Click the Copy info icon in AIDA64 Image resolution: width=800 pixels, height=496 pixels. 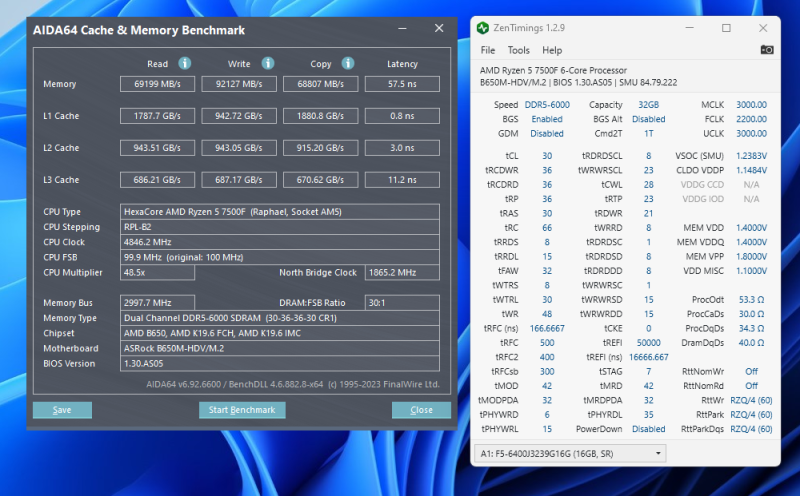[348, 63]
